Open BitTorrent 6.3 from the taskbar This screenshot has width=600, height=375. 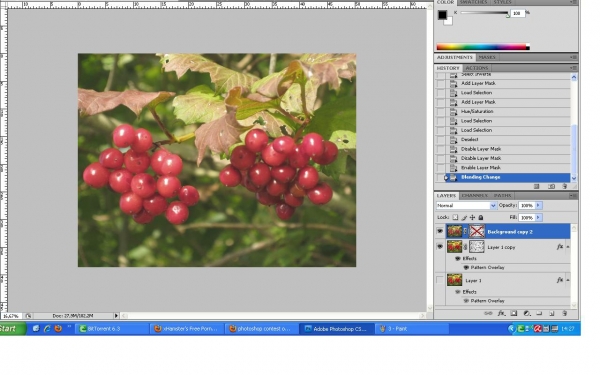[x=112, y=328]
